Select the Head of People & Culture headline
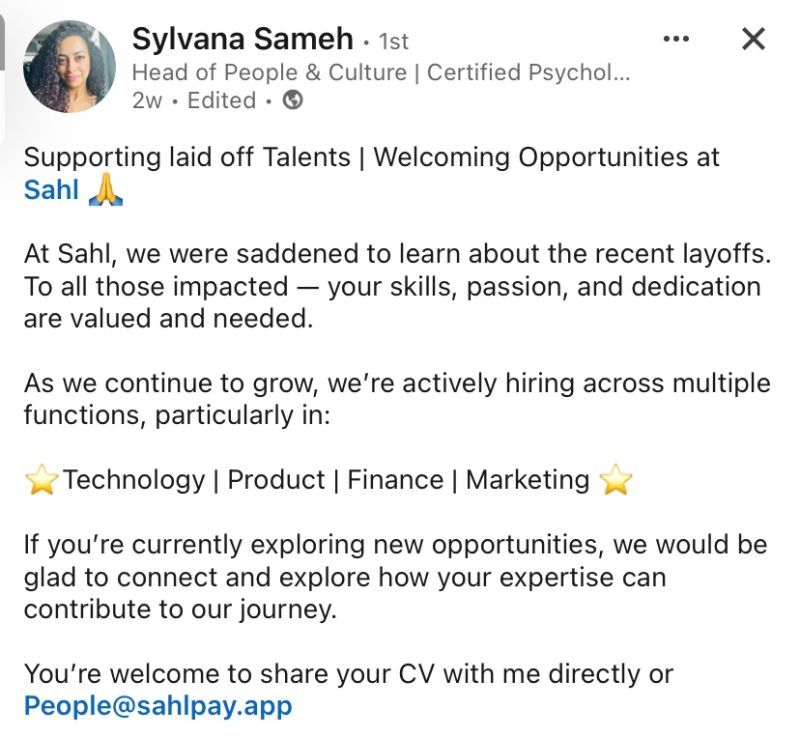This screenshot has width=800, height=737. (x=381, y=72)
